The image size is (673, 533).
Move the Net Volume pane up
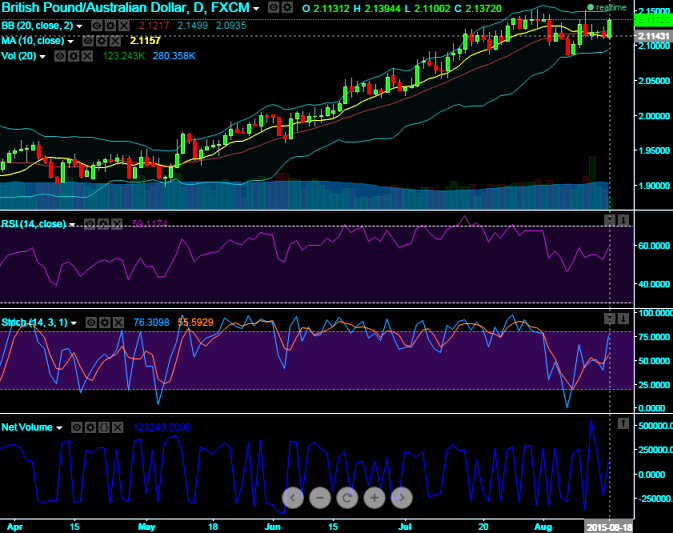pos(623,424)
